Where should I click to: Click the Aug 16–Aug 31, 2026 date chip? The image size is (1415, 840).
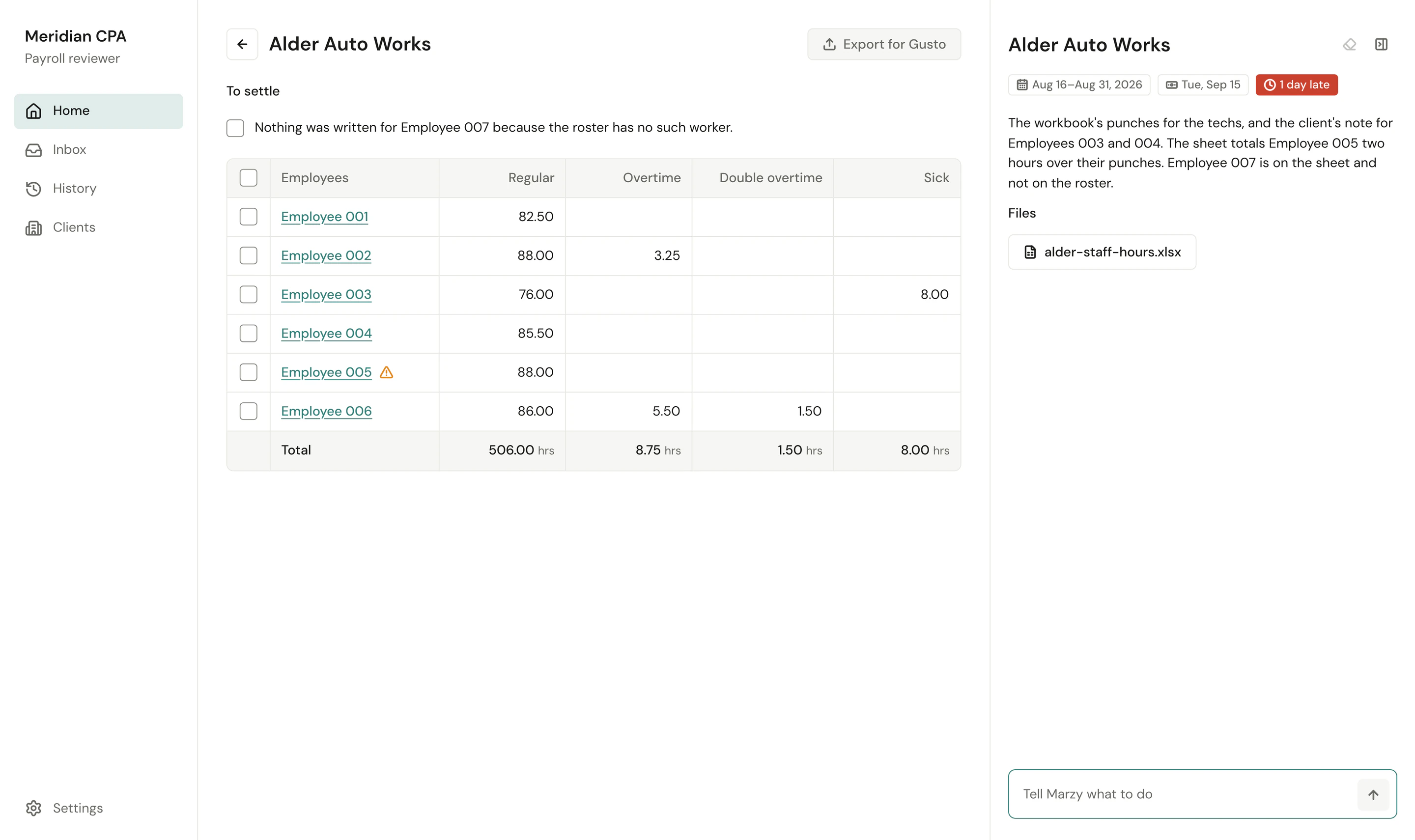[x=1079, y=85]
